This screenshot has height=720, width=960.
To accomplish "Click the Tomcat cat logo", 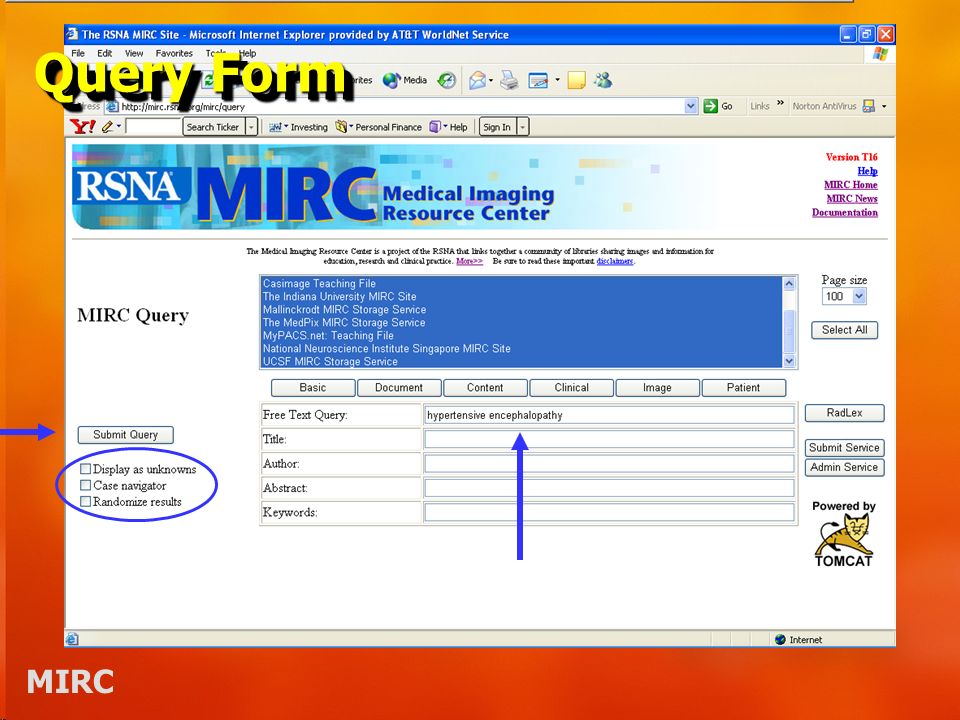I will pos(843,534).
